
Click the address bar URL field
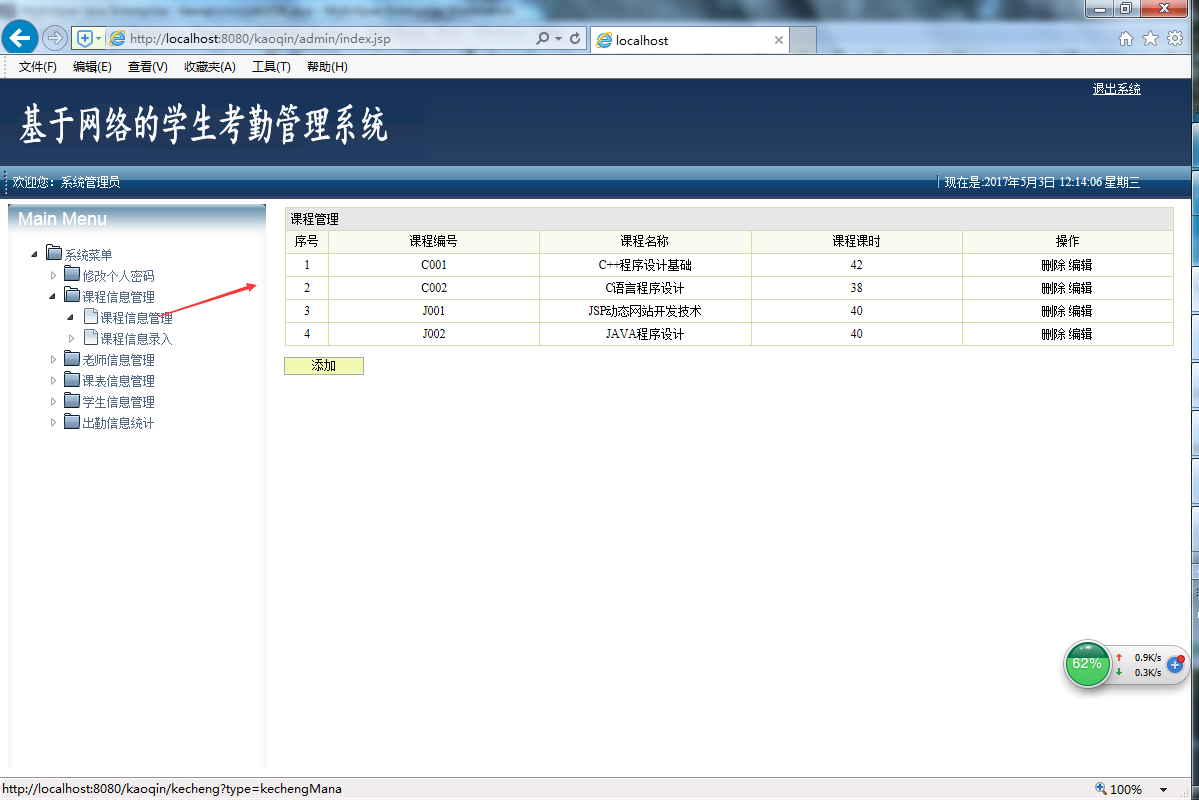coord(329,38)
